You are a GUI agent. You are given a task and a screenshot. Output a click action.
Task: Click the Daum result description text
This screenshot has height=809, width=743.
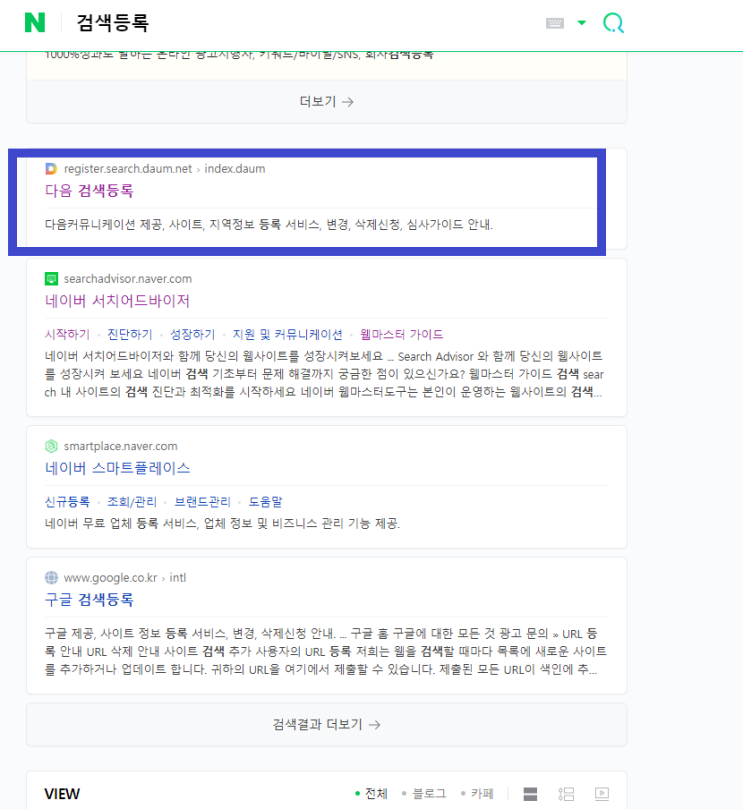tap(269, 225)
